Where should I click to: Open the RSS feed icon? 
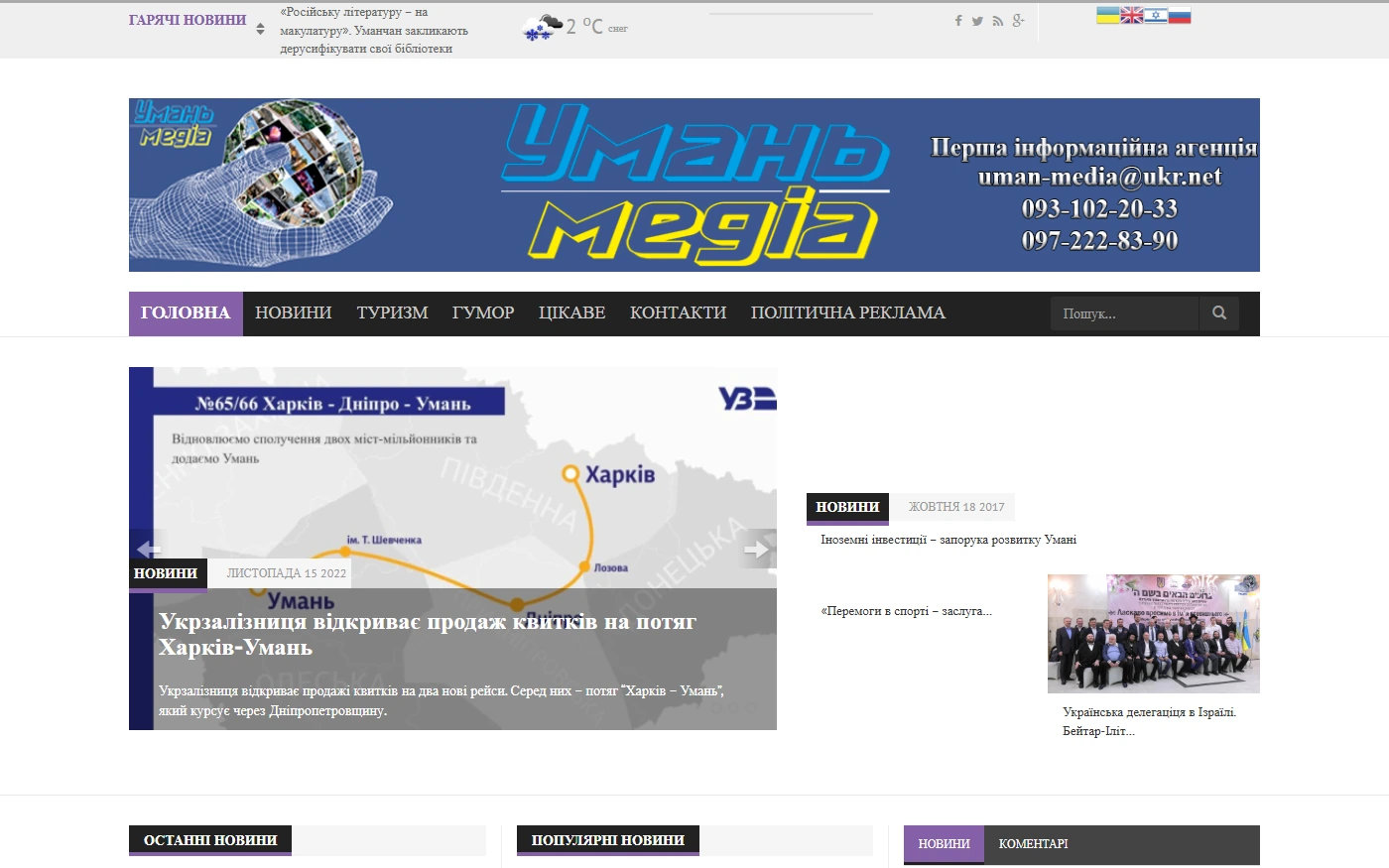[997, 21]
